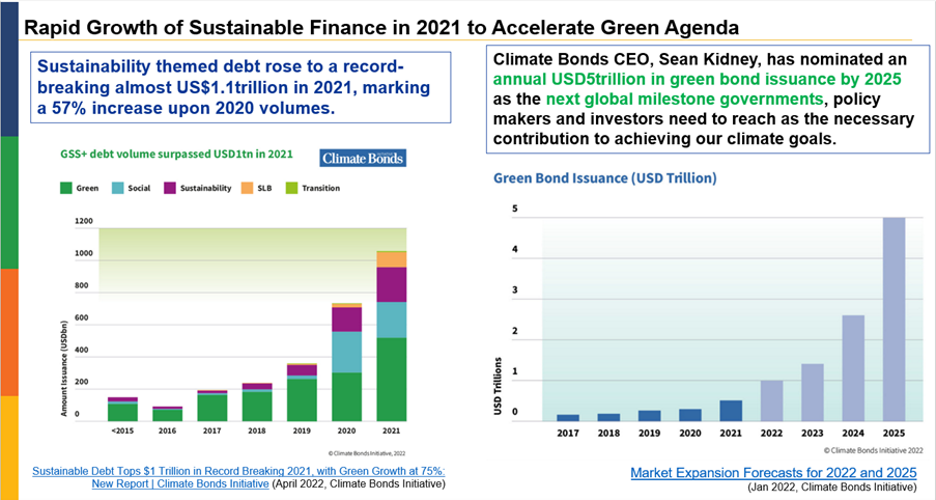This screenshot has width=936, height=500.
Task: Click the 2017 stacked bar in the GSS+ chart
Action: 213,406
